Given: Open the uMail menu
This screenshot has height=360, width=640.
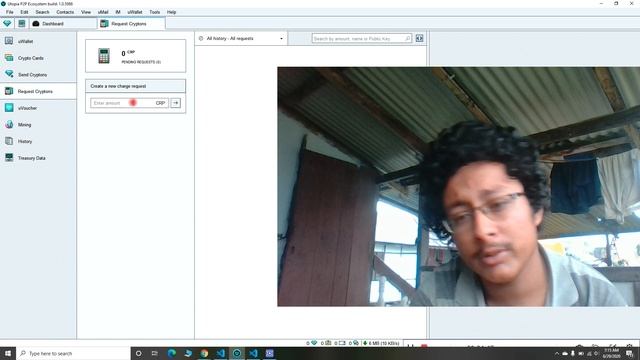Looking at the screenshot, I should click(x=103, y=12).
